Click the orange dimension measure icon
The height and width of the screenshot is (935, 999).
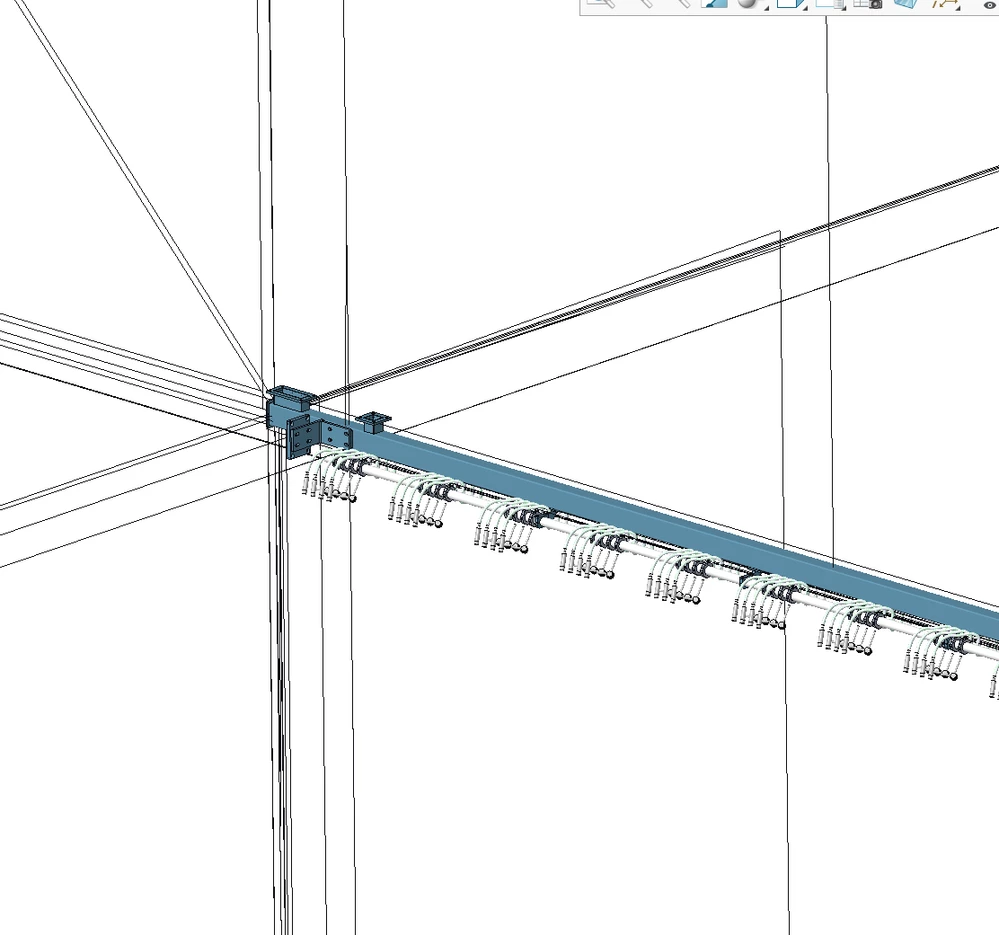pyautogui.click(x=945, y=3)
